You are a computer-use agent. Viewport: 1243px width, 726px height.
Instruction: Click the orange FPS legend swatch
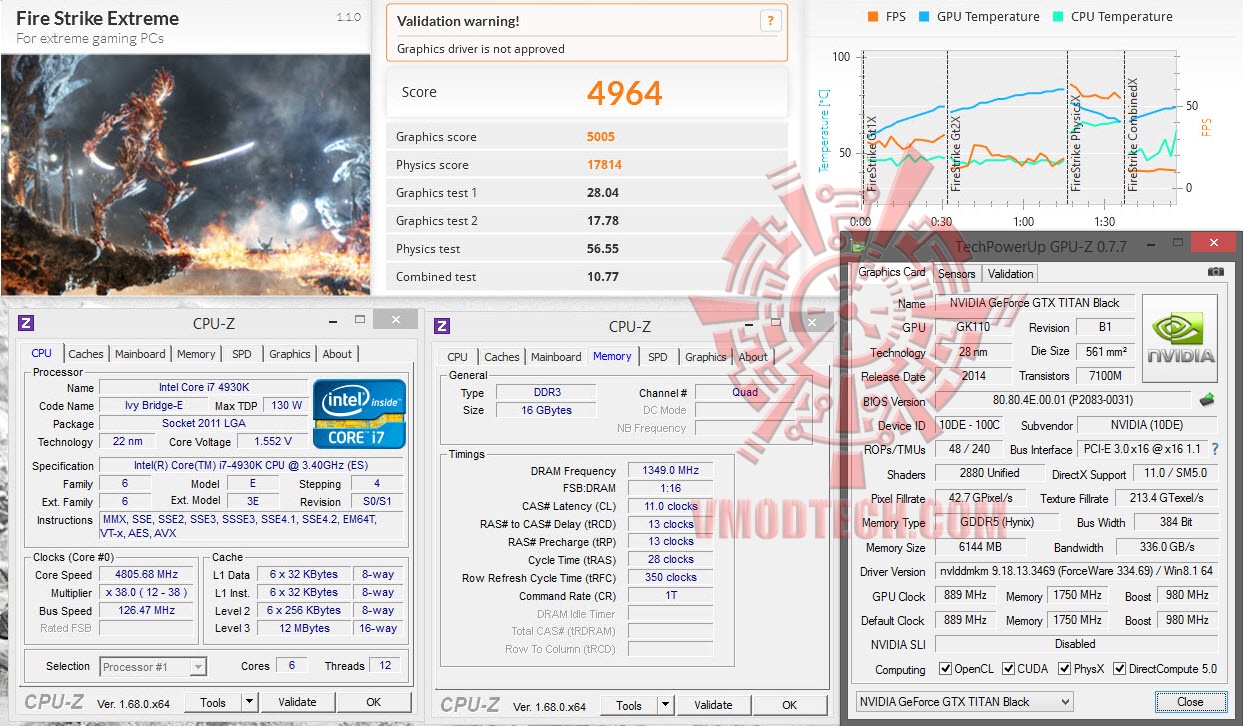click(874, 16)
